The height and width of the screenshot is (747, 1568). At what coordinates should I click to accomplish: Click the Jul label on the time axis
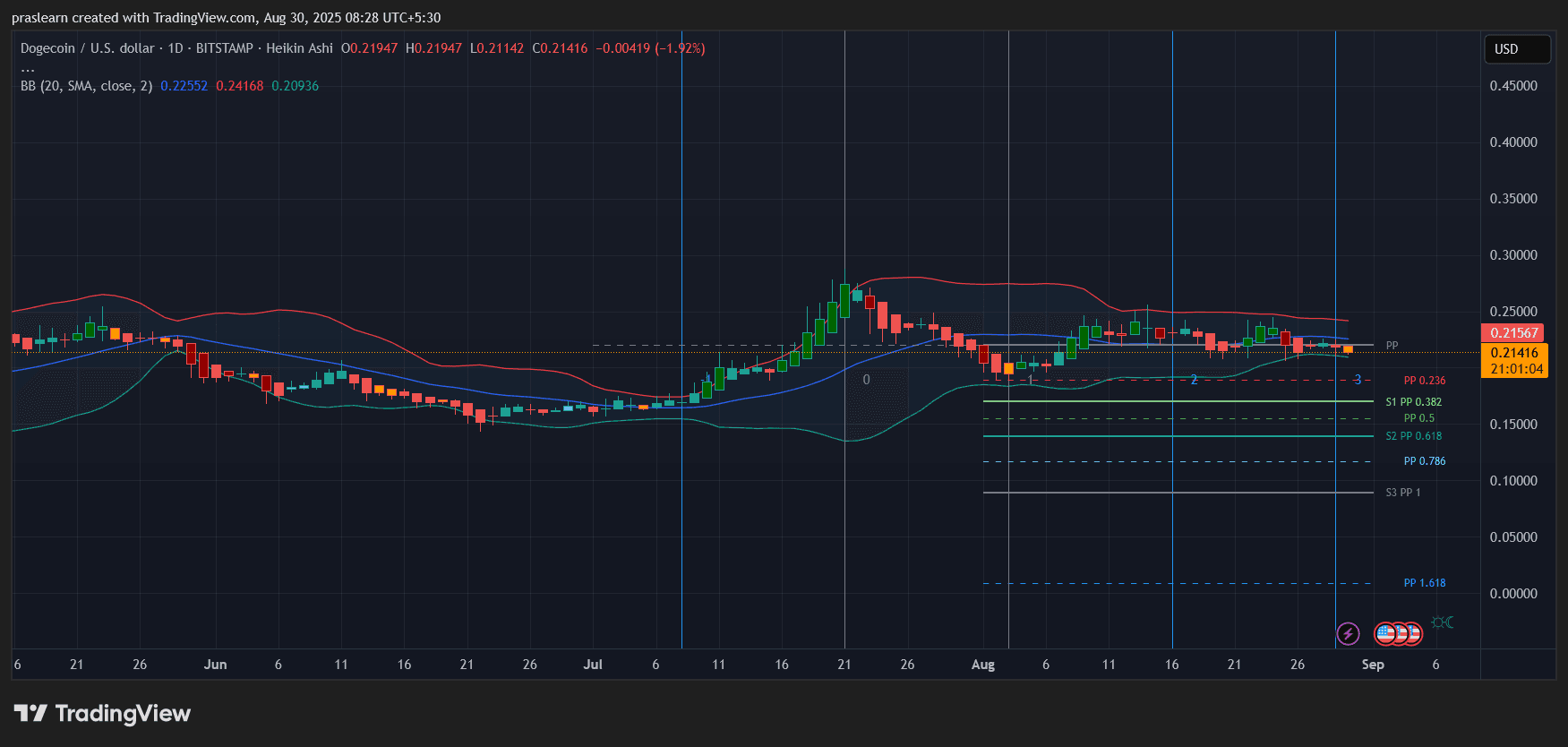tap(592, 665)
